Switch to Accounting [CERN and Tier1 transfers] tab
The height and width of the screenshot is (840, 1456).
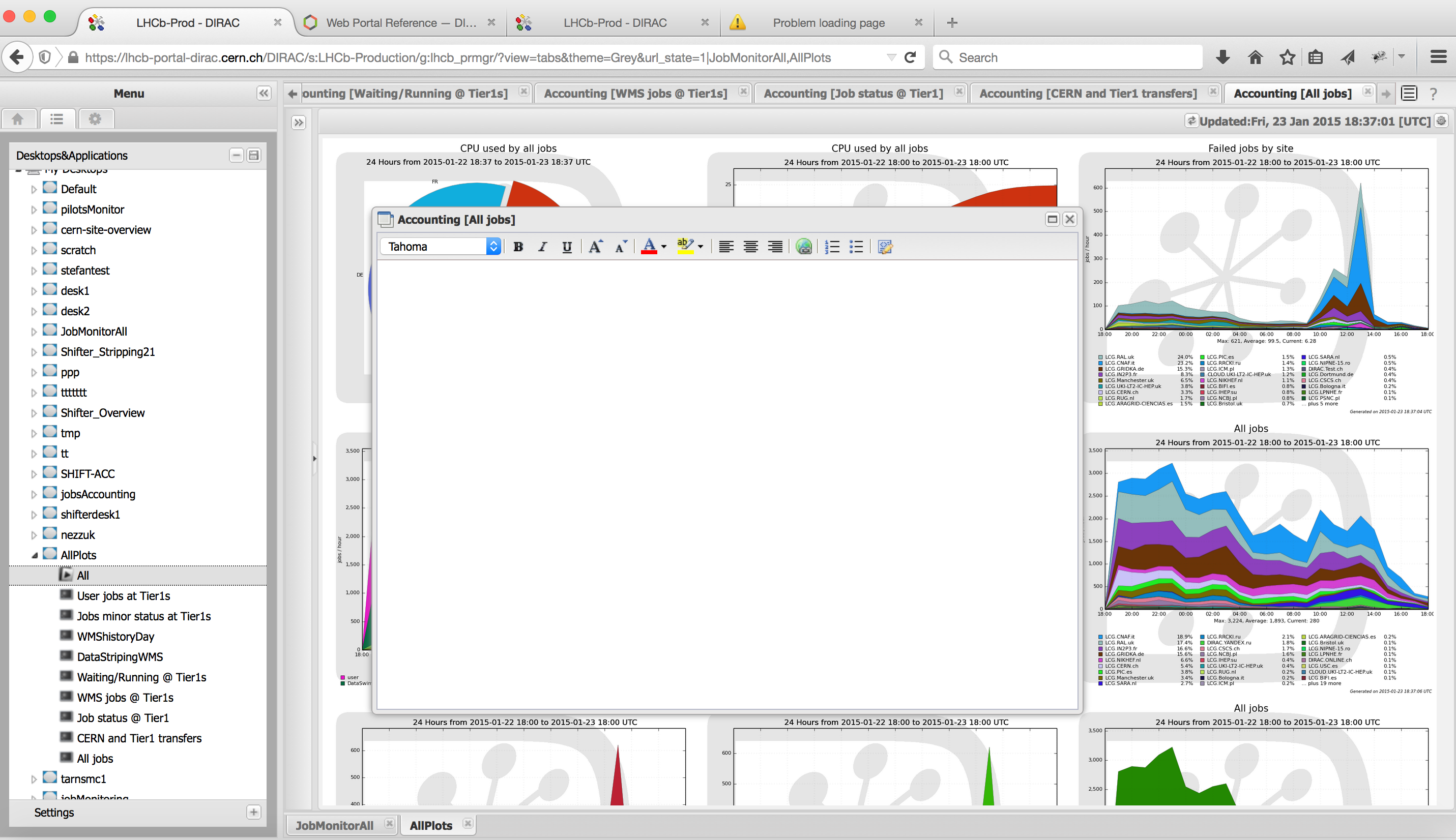pyautogui.click(x=1088, y=94)
